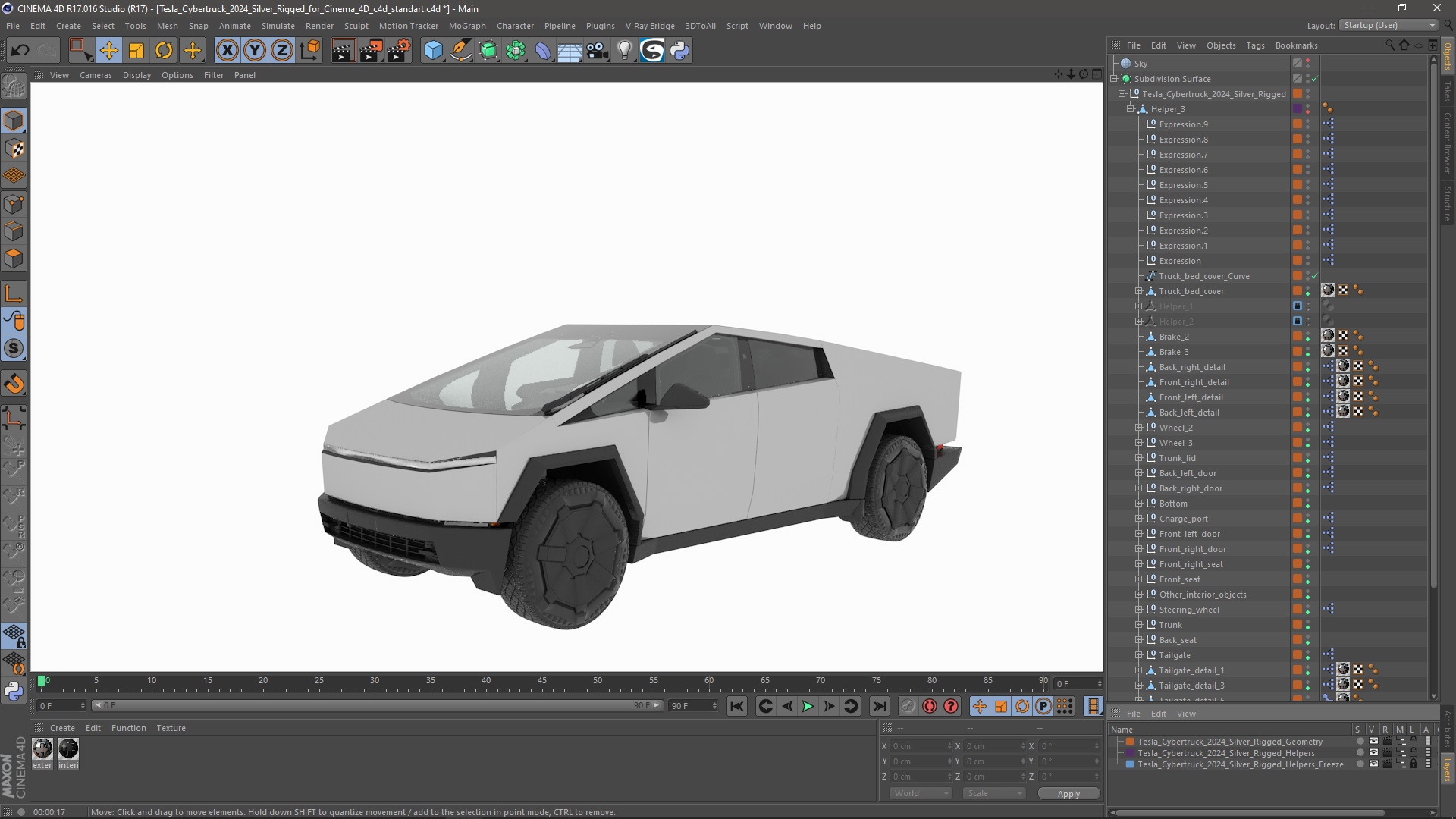Toggle autokeying button
Image resolution: width=1456 pixels, height=819 pixels.
(930, 707)
